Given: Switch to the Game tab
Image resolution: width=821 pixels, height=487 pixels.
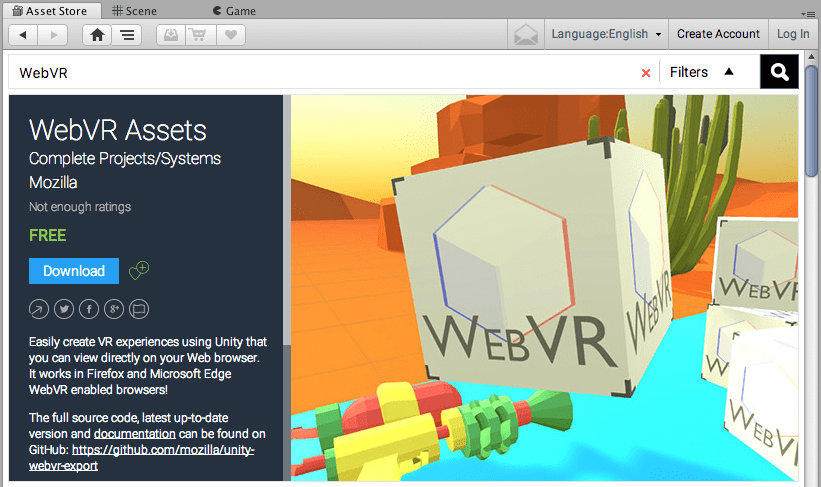Looking at the screenshot, I should (x=235, y=10).
